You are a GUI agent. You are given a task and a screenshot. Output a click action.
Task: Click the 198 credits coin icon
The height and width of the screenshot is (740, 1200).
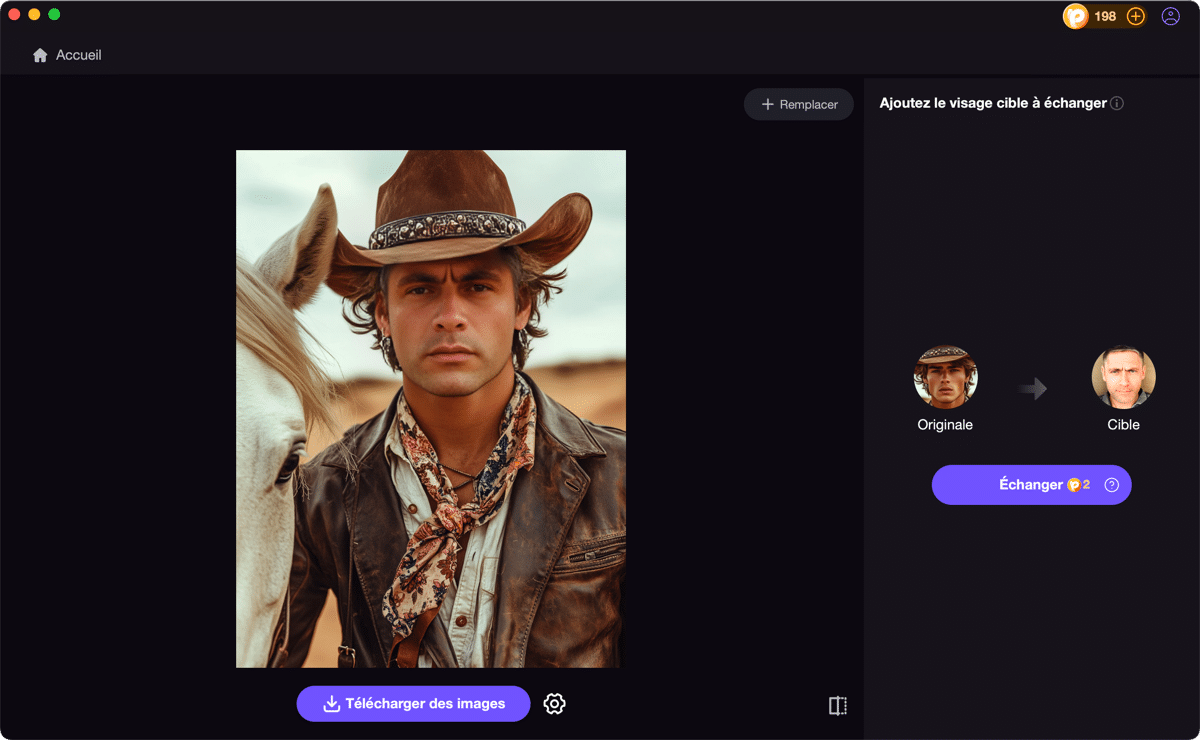coord(1075,16)
